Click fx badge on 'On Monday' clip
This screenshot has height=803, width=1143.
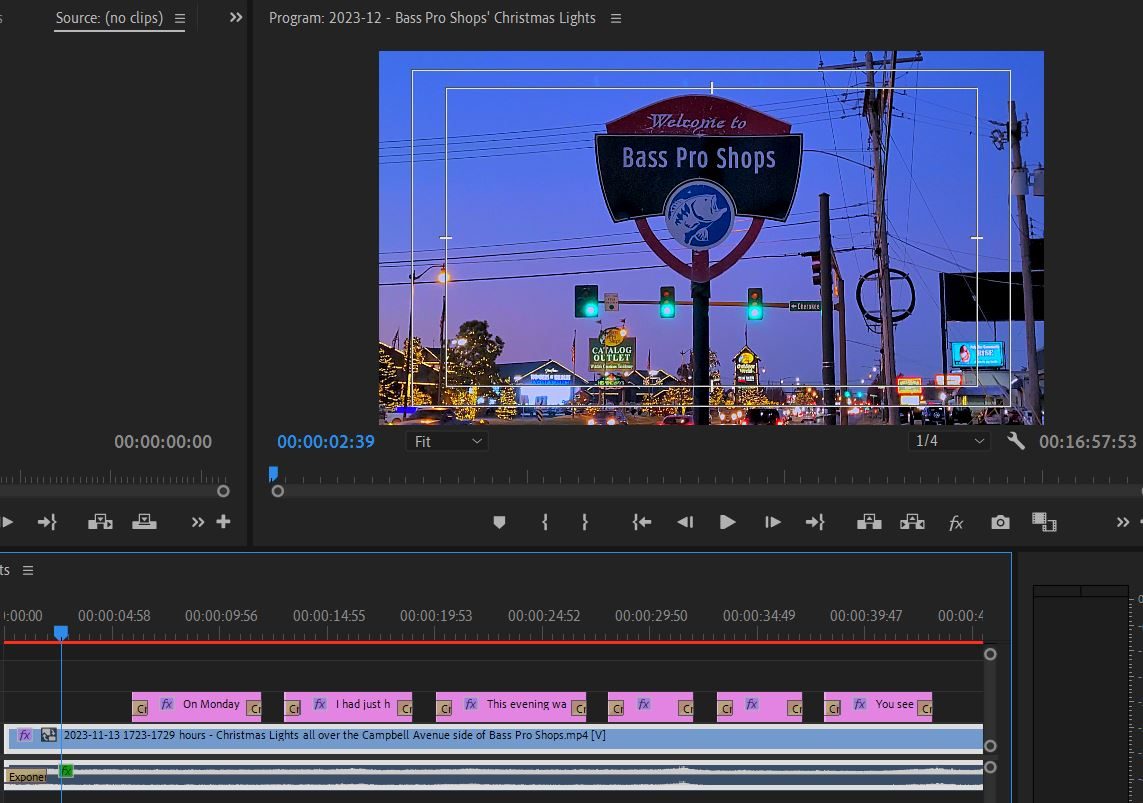point(167,704)
